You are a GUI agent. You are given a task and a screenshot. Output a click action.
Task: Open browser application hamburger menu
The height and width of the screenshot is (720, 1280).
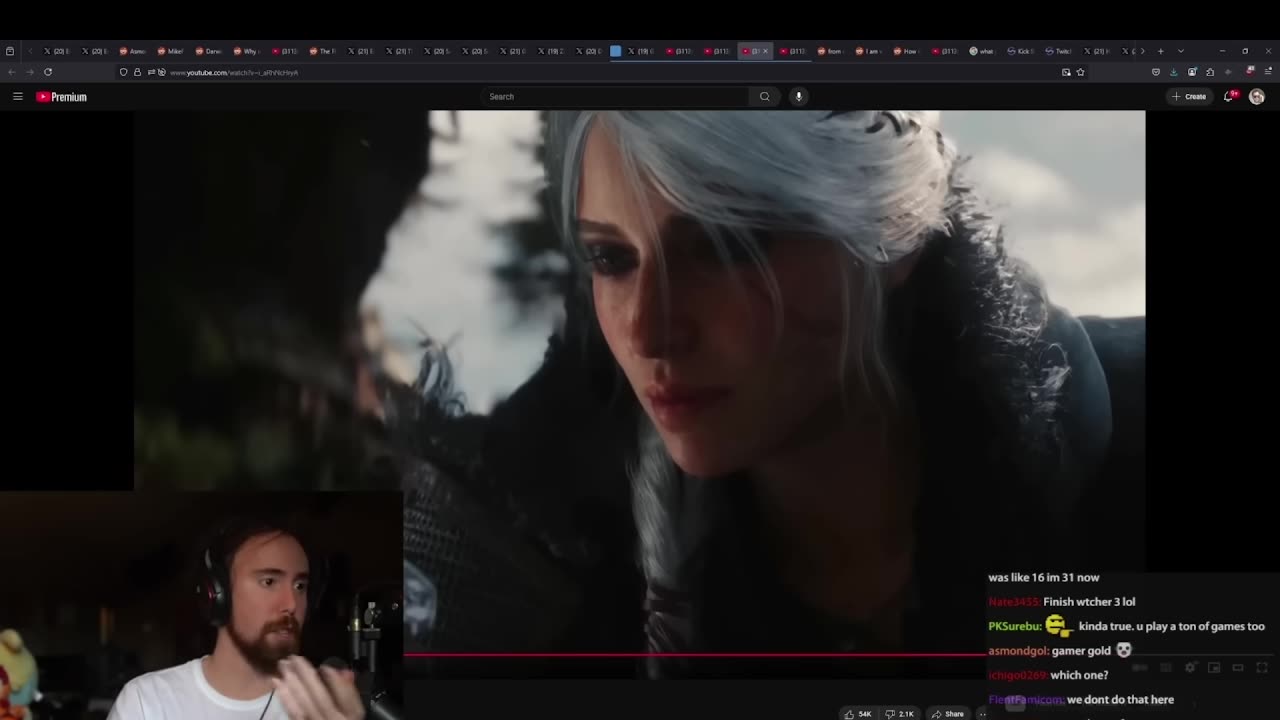click(1269, 72)
